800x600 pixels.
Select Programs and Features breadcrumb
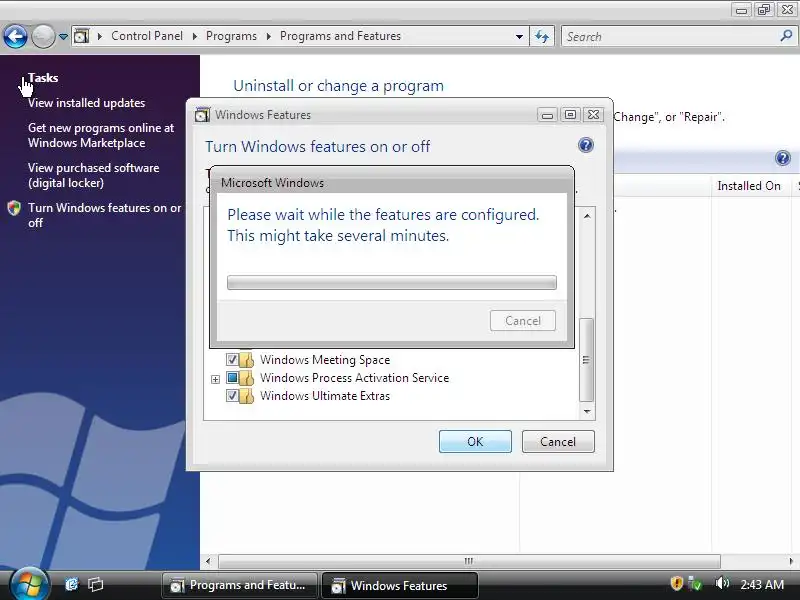point(340,36)
